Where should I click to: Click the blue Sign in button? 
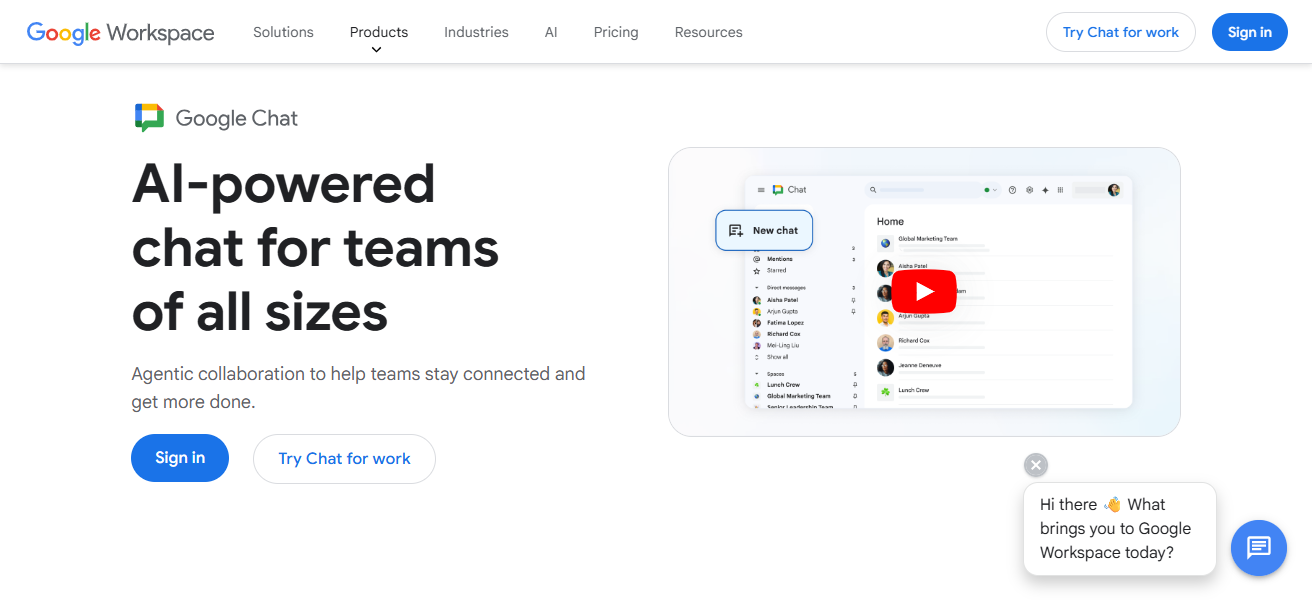tap(1249, 31)
